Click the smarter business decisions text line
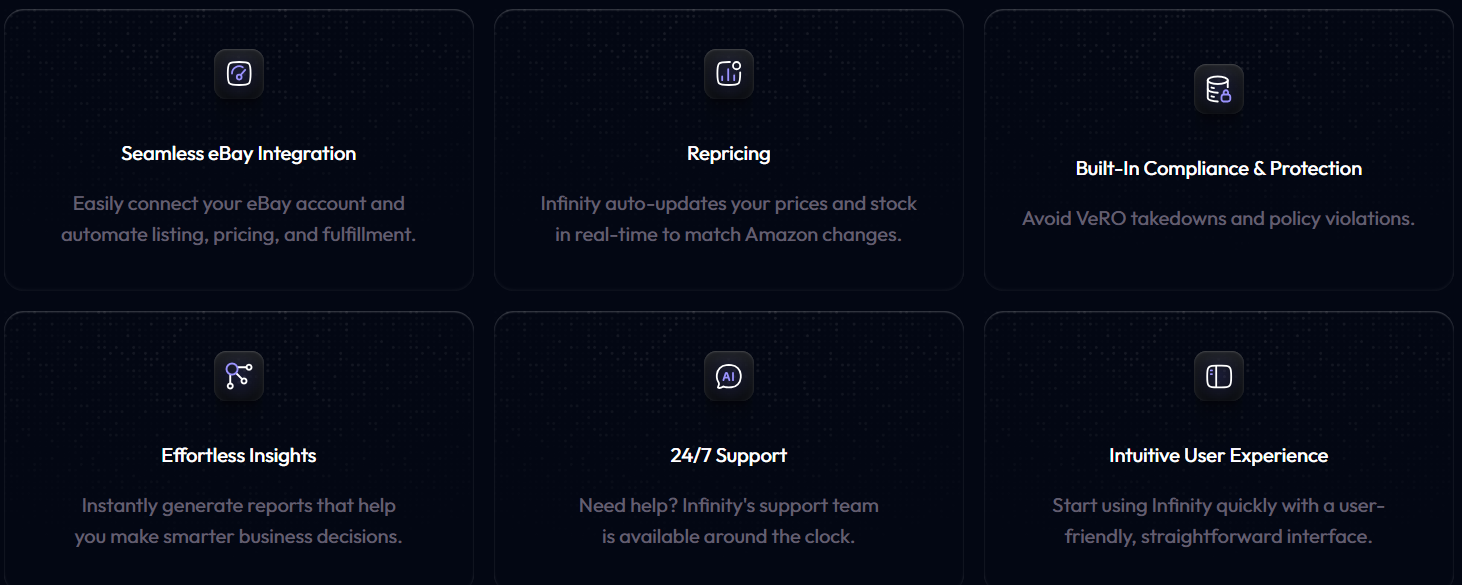1462x585 pixels. 239,537
